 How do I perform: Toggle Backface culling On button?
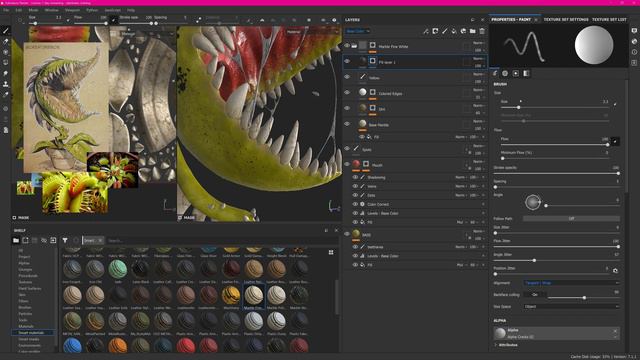coord(535,294)
